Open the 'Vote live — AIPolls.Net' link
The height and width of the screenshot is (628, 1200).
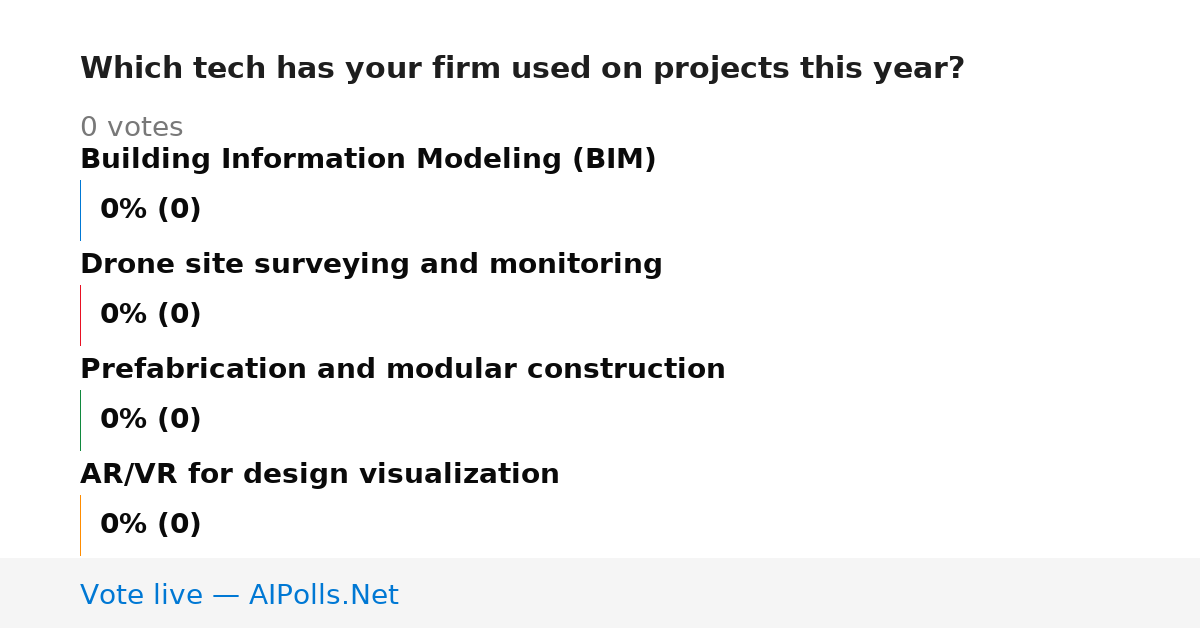(x=239, y=596)
